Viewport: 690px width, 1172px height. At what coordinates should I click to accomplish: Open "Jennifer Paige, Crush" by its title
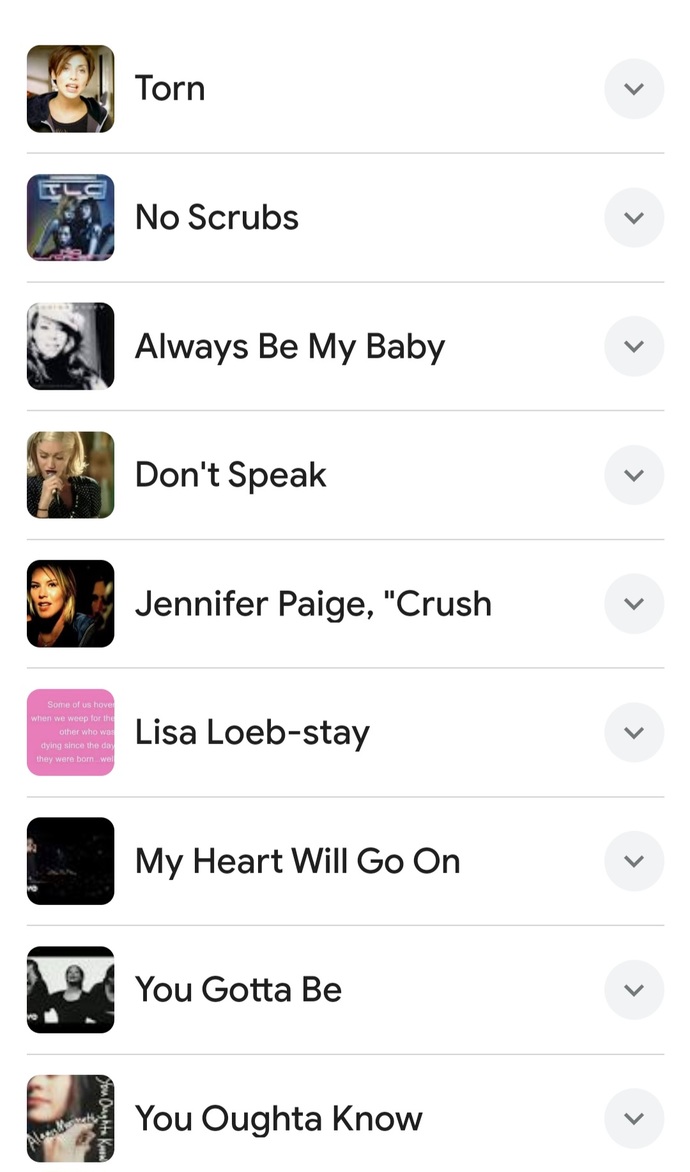(x=313, y=603)
